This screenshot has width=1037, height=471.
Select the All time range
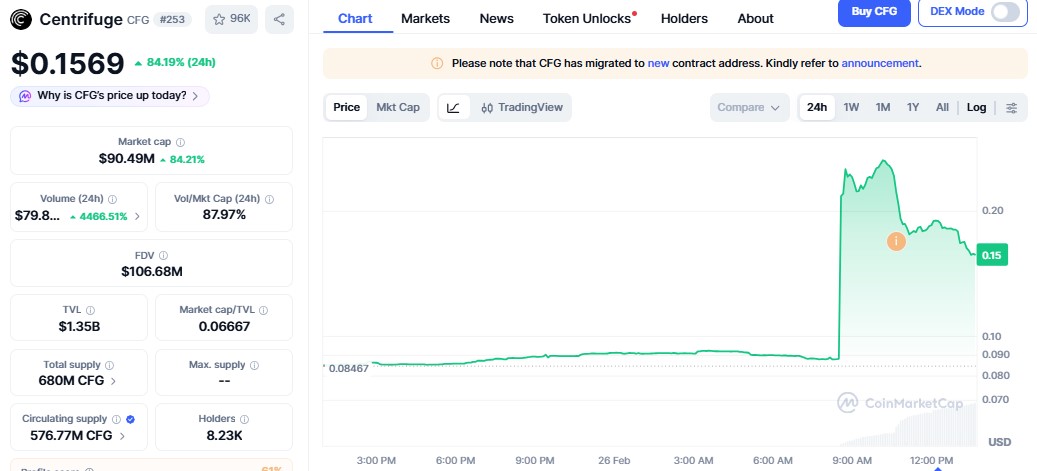tap(942, 108)
